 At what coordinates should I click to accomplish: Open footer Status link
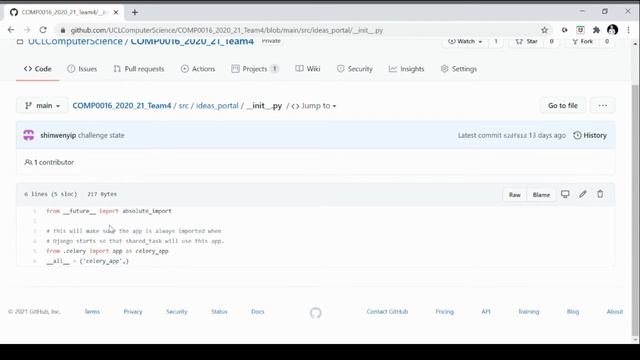point(219,311)
